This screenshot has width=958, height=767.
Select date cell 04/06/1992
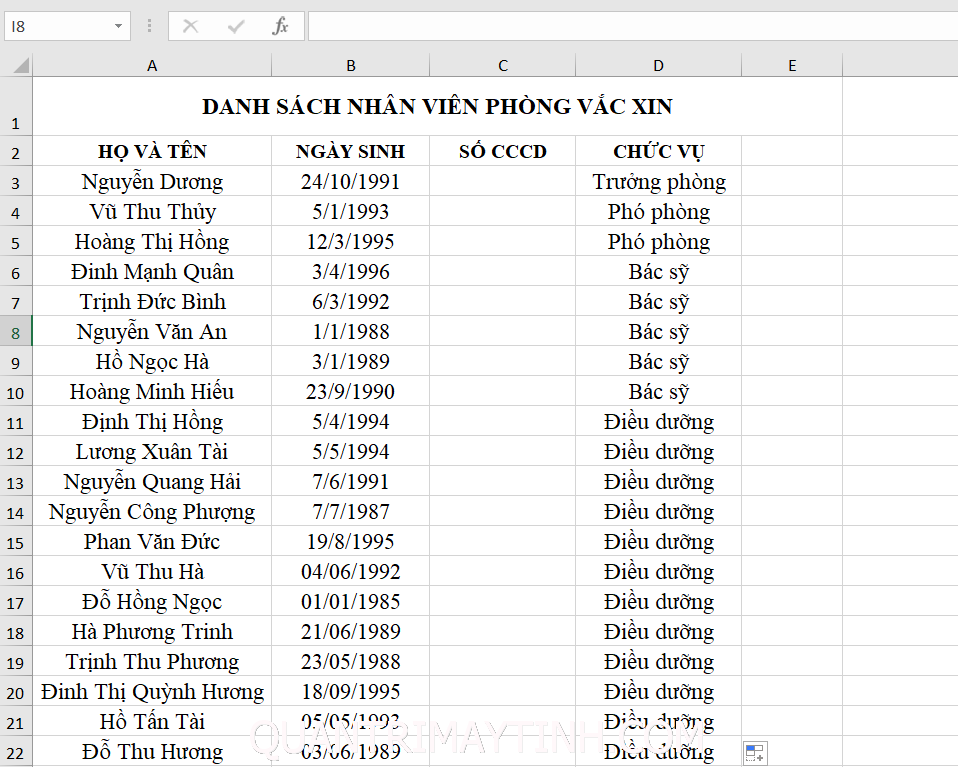pyautogui.click(x=351, y=571)
